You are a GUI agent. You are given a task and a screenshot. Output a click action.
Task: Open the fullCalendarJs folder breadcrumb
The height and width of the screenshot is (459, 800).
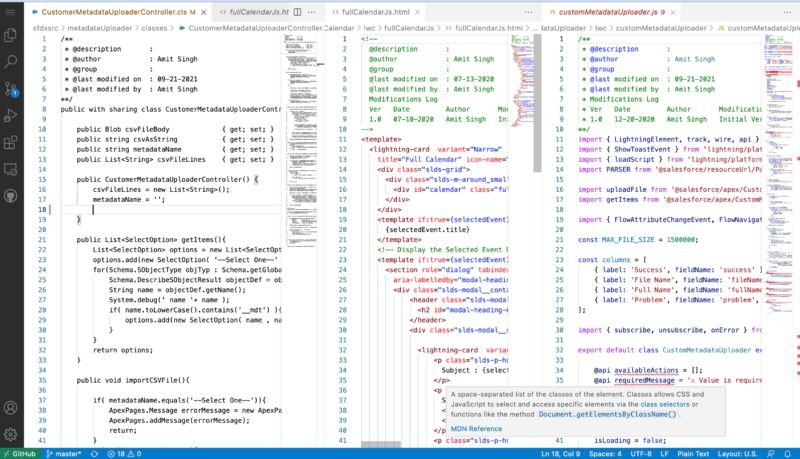(x=409, y=28)
